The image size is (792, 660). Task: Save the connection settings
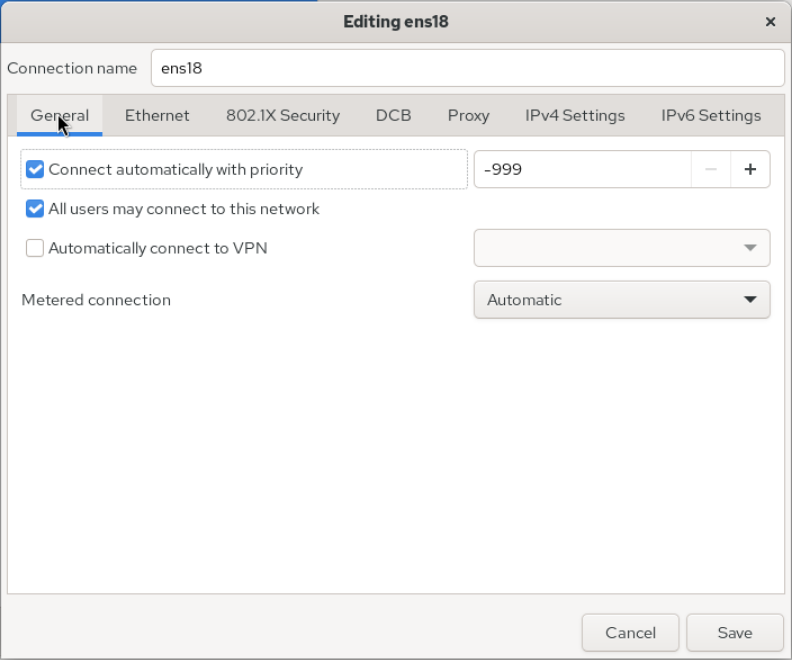tap(735, 633)
